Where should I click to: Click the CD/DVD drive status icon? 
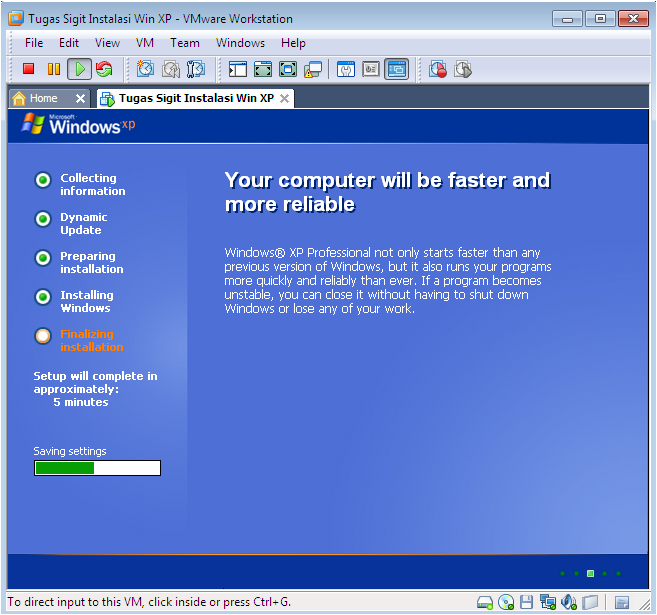[x=506, y=602]
